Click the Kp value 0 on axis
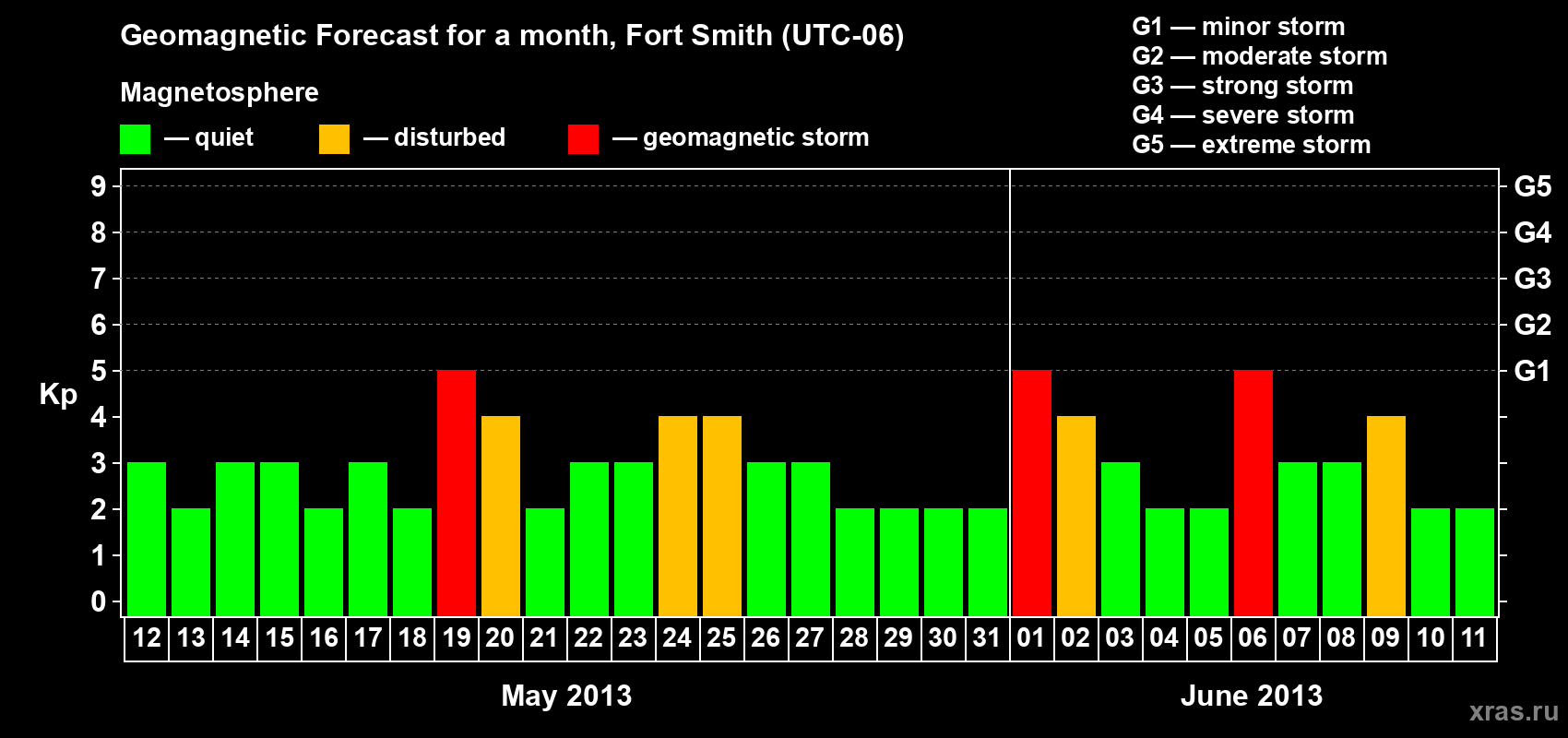 (99, 601)
